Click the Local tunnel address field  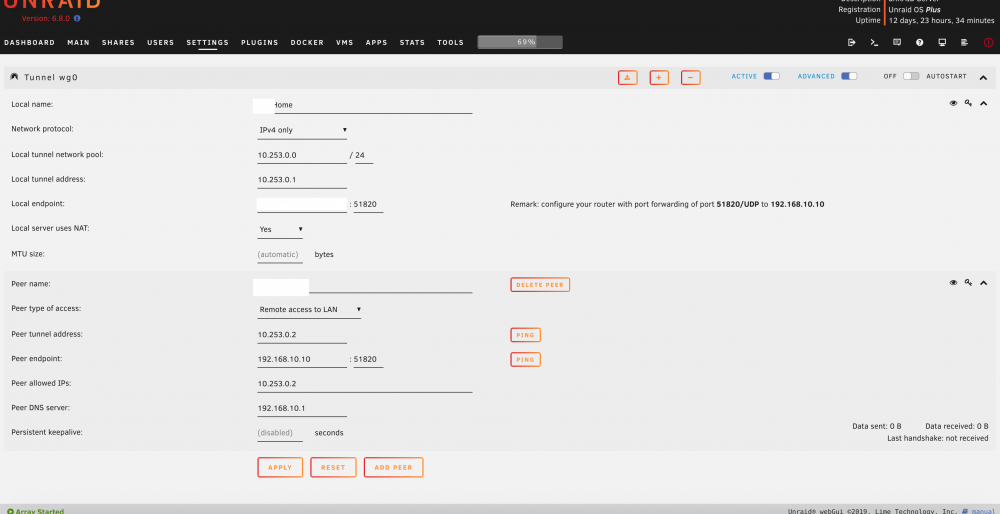(302, 180)
